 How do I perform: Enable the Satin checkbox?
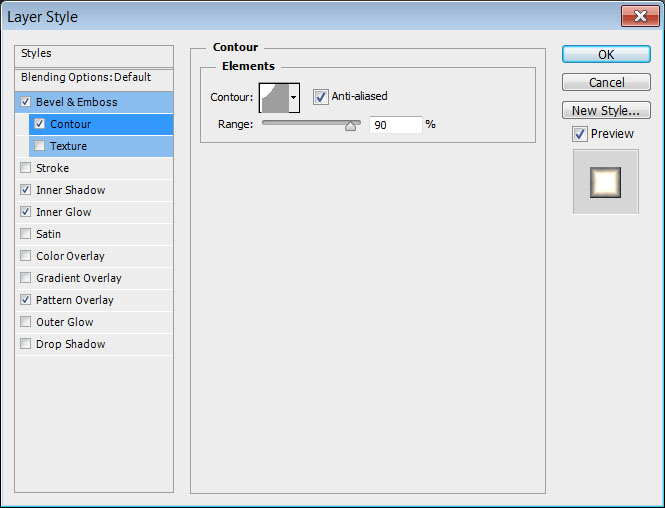[x=25, y=234]
